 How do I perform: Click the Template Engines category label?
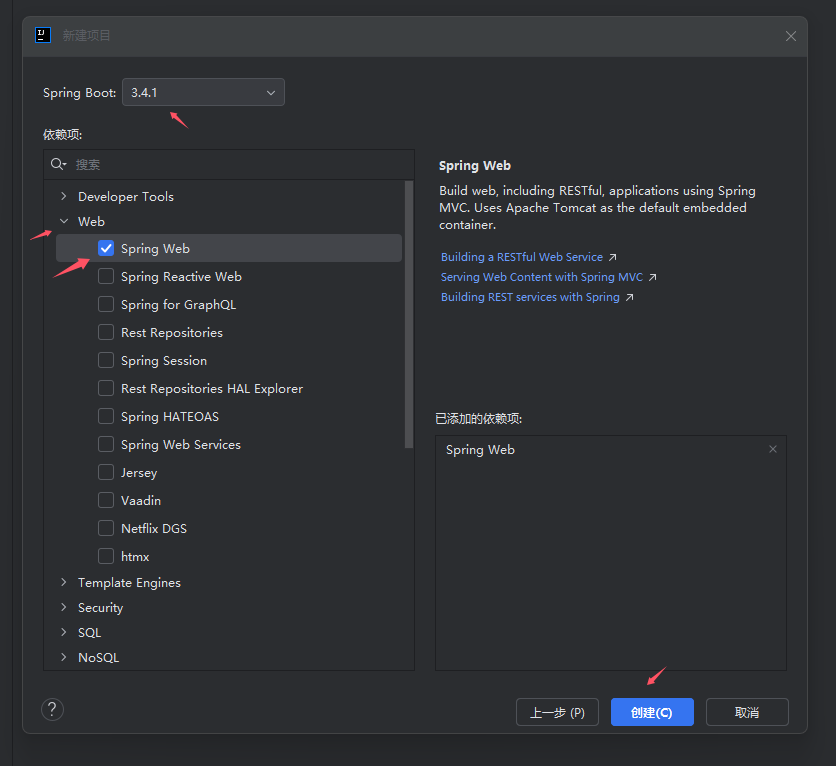(130, 583)
